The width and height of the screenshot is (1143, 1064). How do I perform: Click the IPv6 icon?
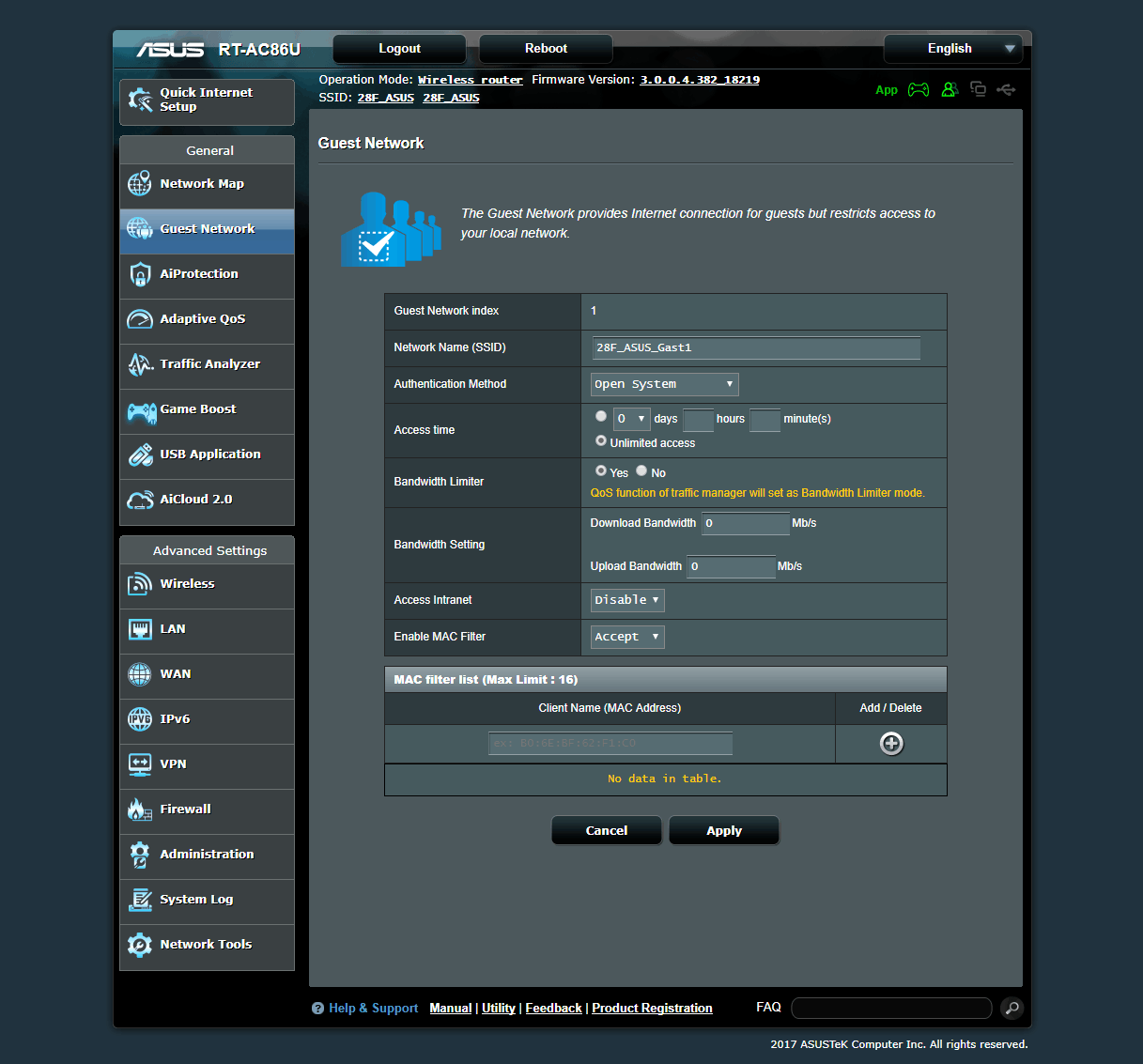[x=140, y=719]
